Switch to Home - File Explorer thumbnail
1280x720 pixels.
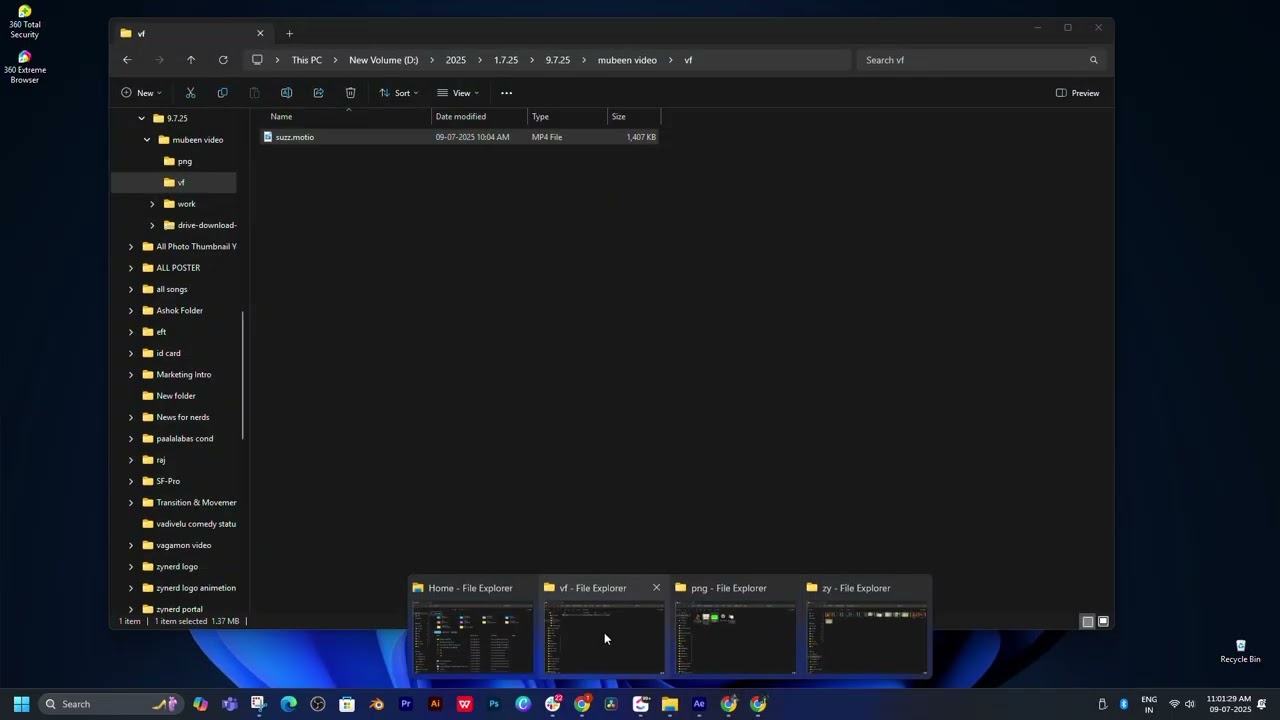472,627
